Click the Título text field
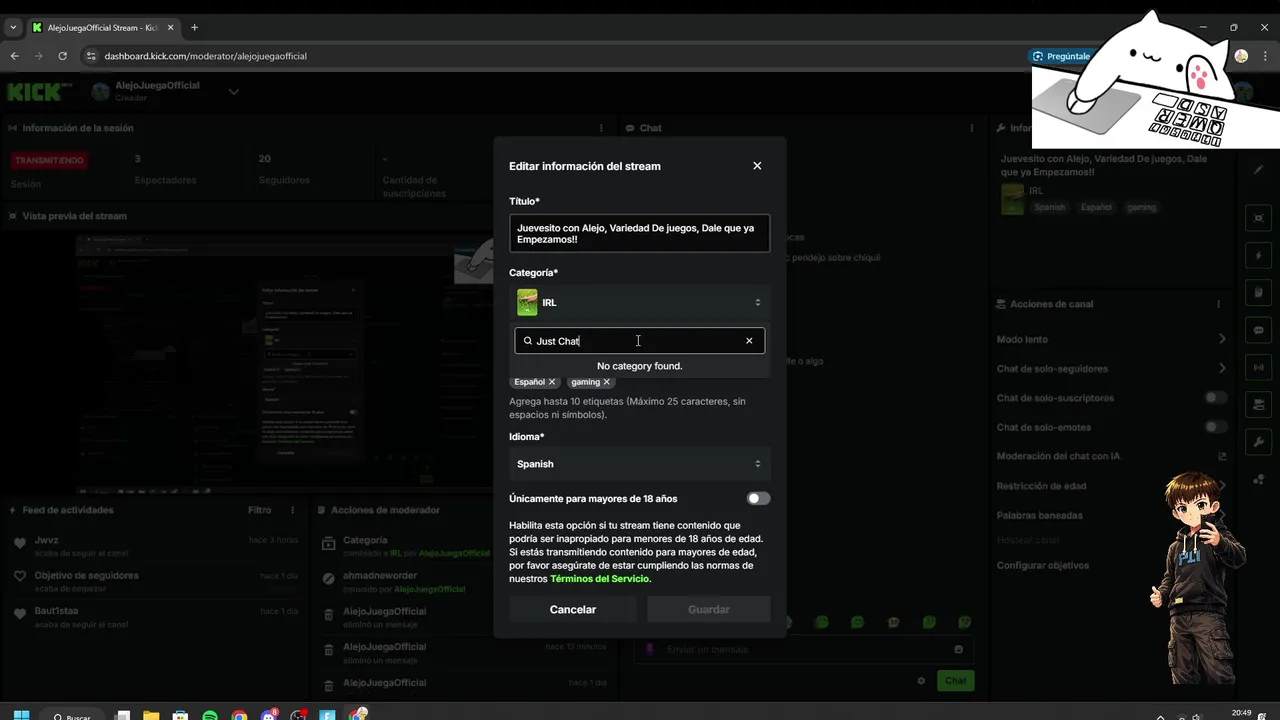 [x=640, y=234]
